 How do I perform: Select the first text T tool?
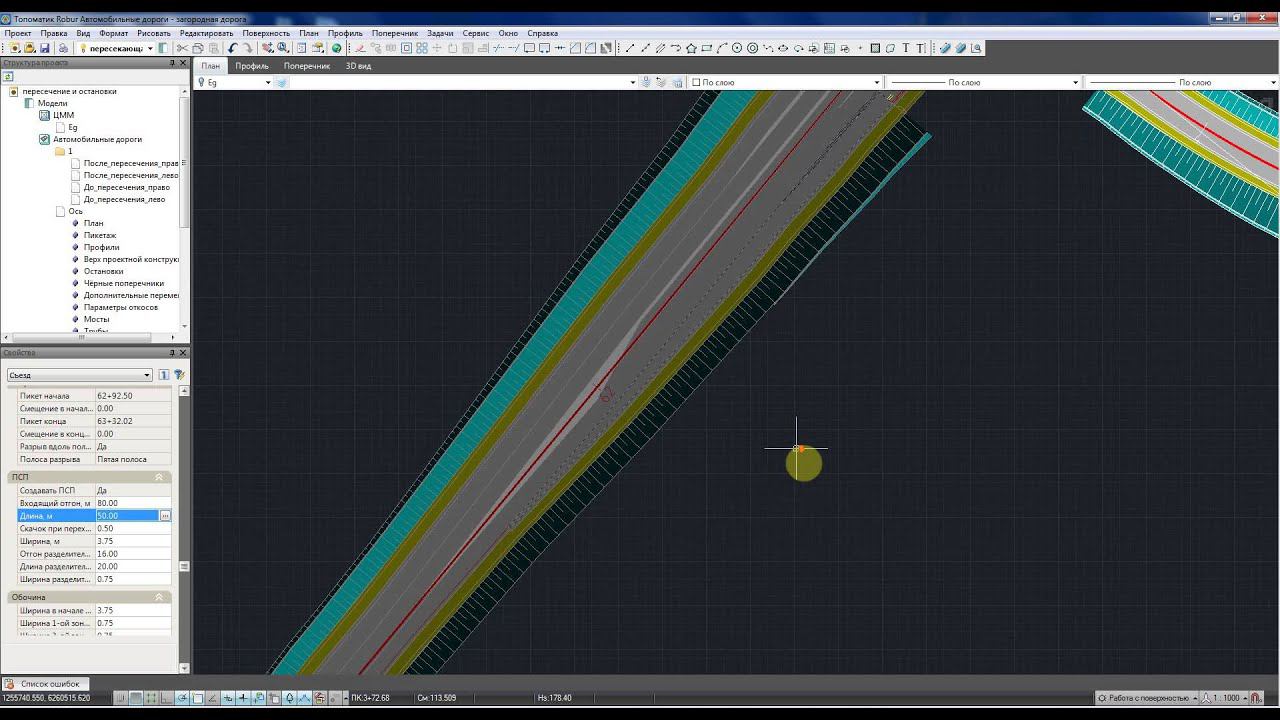[x=906, y=48]
